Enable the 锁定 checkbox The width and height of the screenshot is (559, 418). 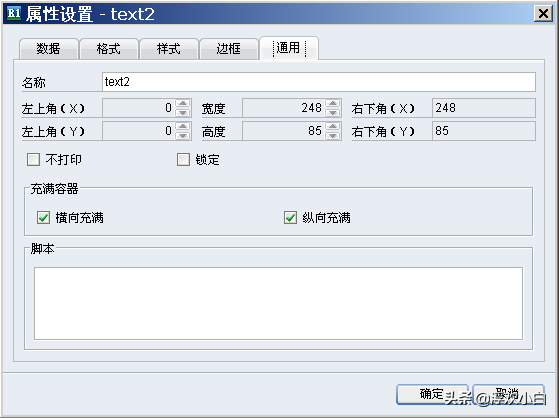(x=183, y=159)
